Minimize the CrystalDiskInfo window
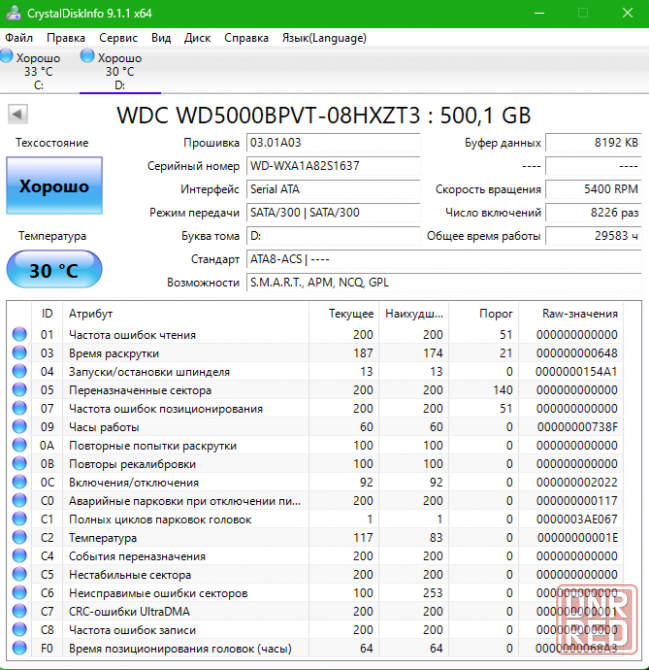Image resolution: width=649 pixels, height=670 pixels. [539, 13]
